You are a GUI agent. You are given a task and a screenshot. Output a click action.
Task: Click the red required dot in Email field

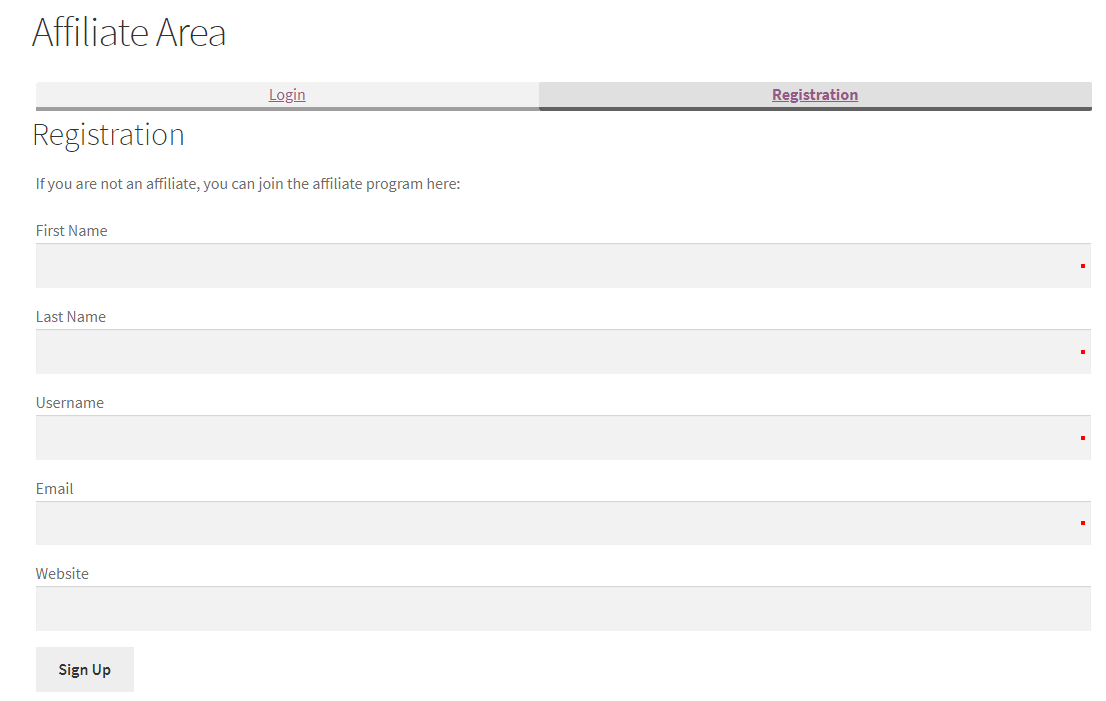pos(1082,523)
